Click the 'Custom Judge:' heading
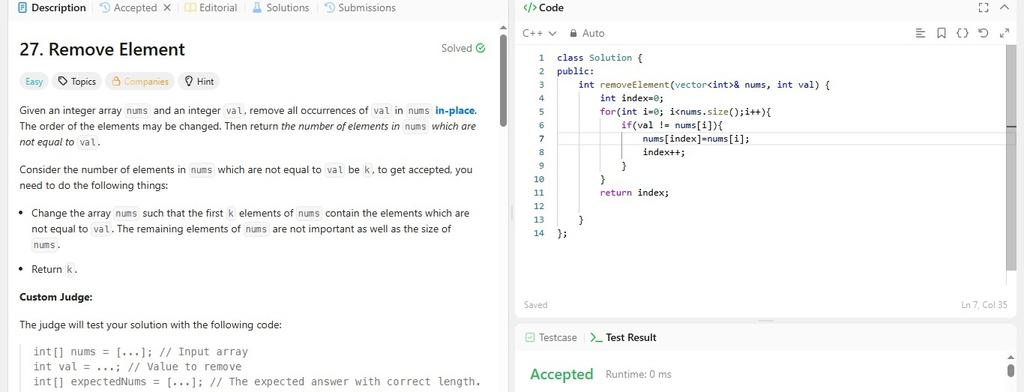The height and width of the screenshot is (392, 1024). click(56, 297)
